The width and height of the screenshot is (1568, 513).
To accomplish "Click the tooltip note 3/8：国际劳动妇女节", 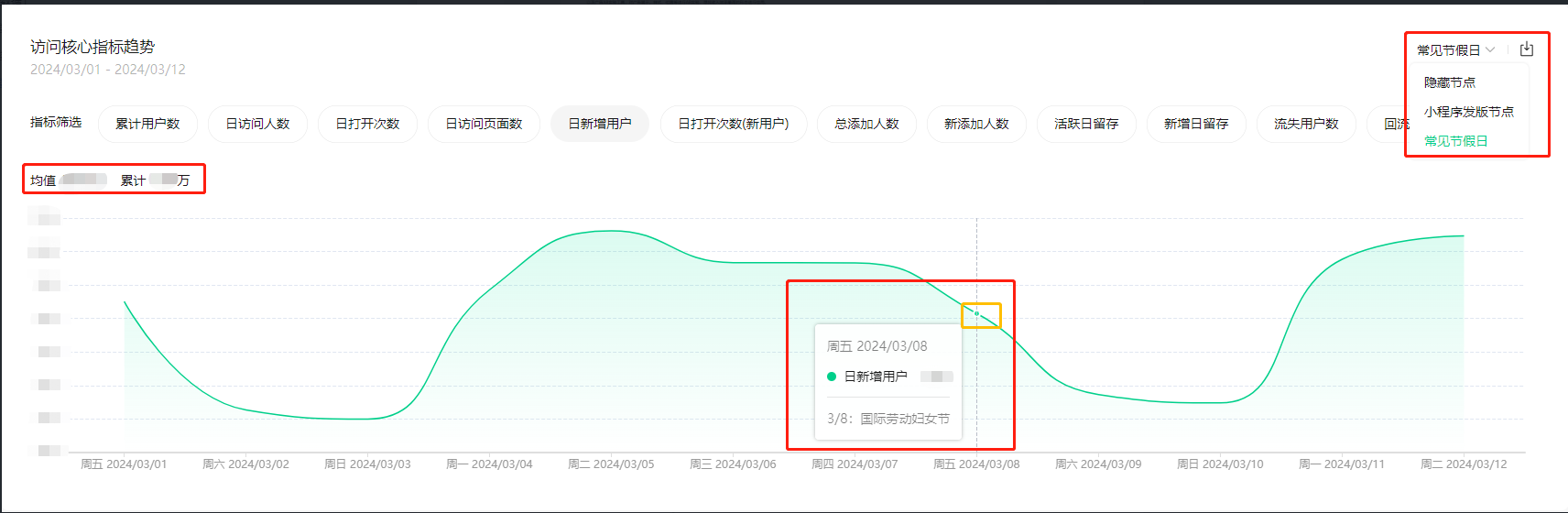I will [888, 419].
